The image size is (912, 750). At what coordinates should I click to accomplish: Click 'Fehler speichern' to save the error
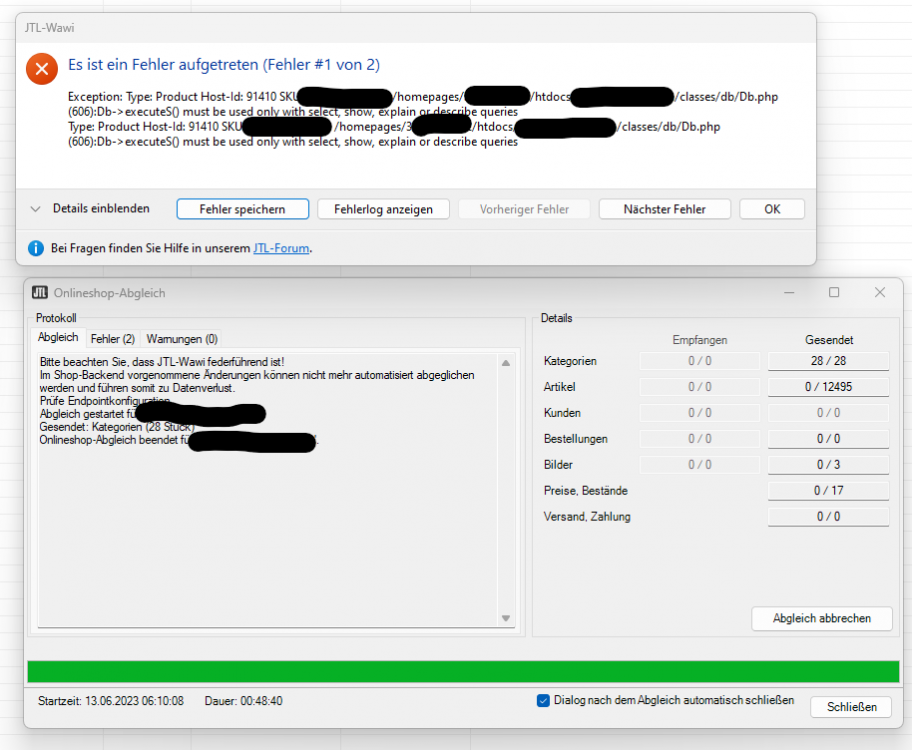[243, 208]
